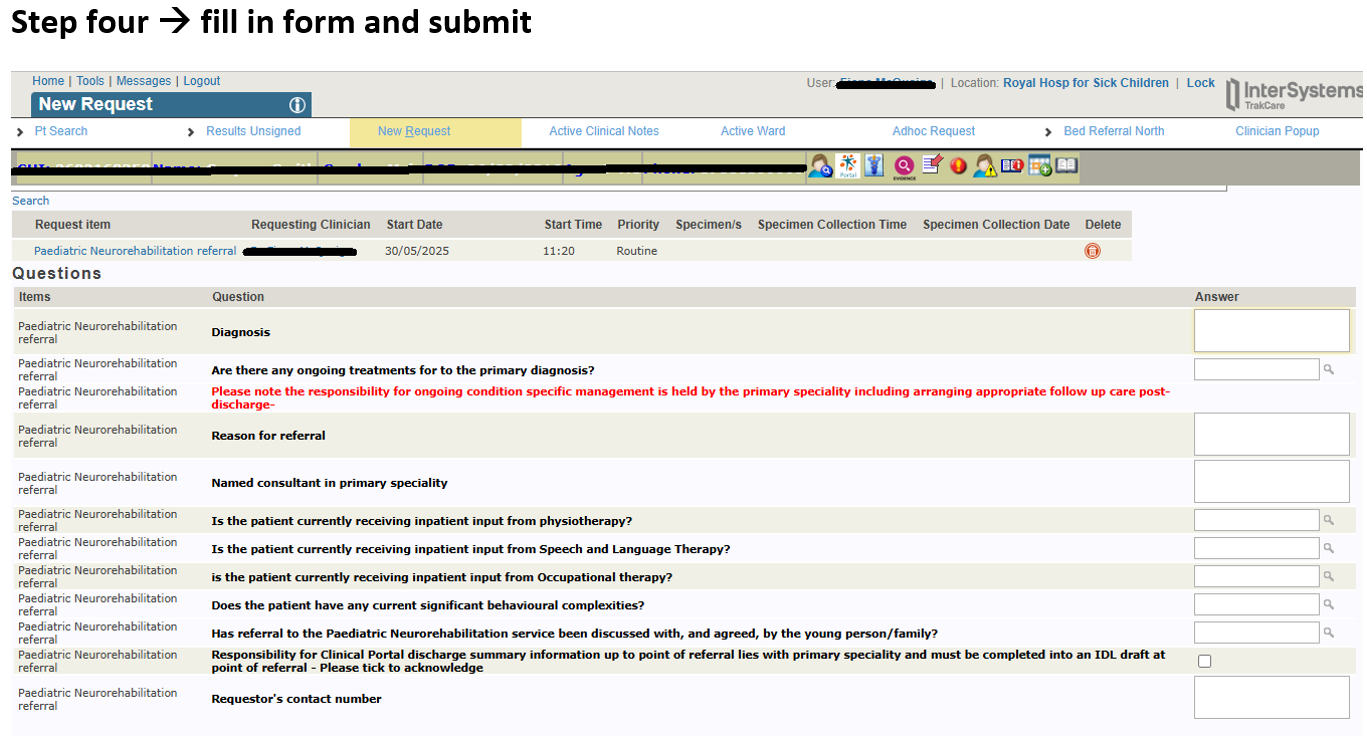
Task: Click the open book icon in patient banner
Action: coord(1066,166)
